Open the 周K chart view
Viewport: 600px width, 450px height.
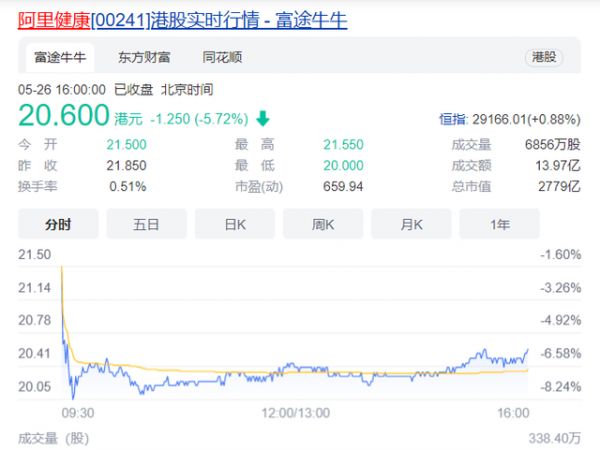[x=323, y=224]
